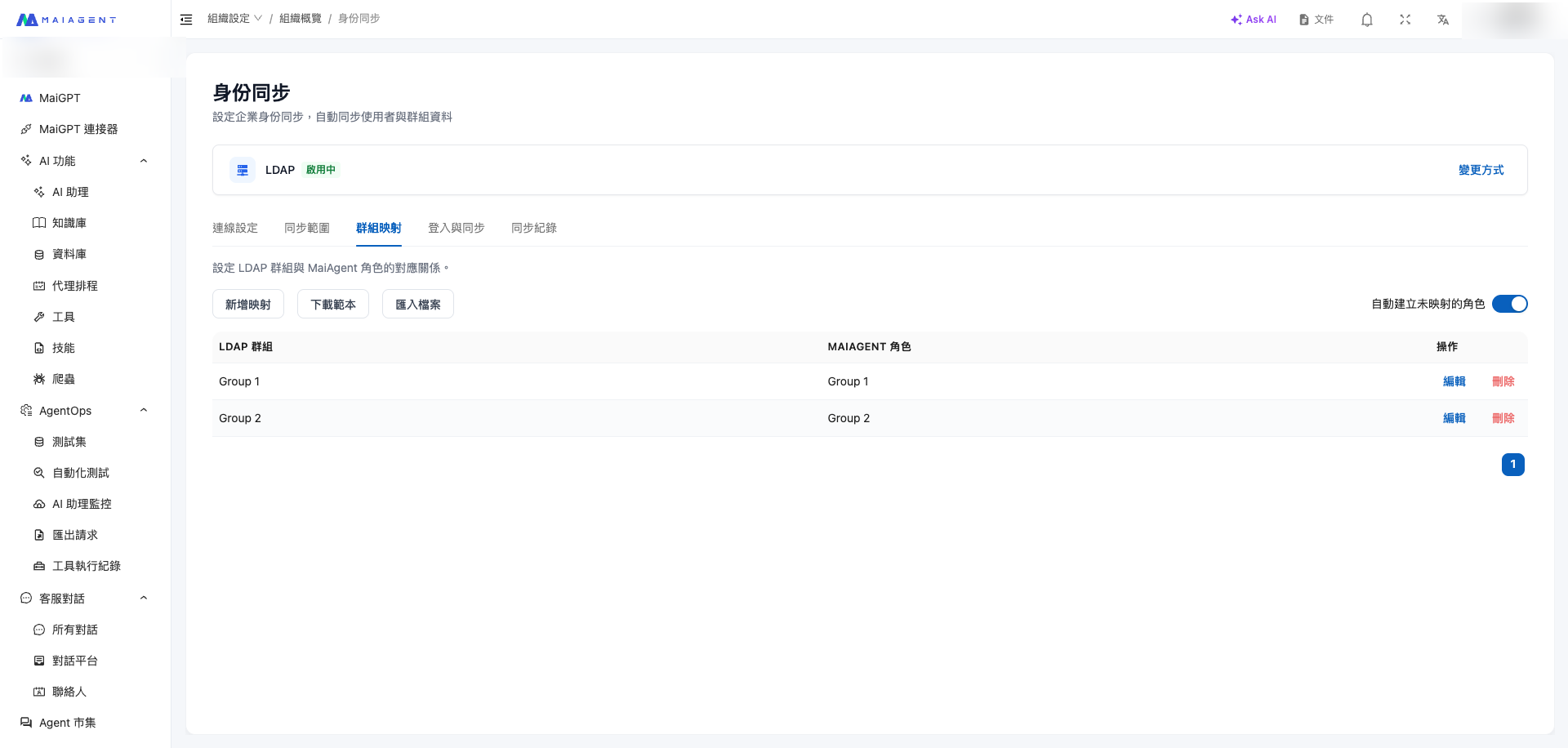Disable 自動建立未映射的角色 toggle

[1509, 304]
